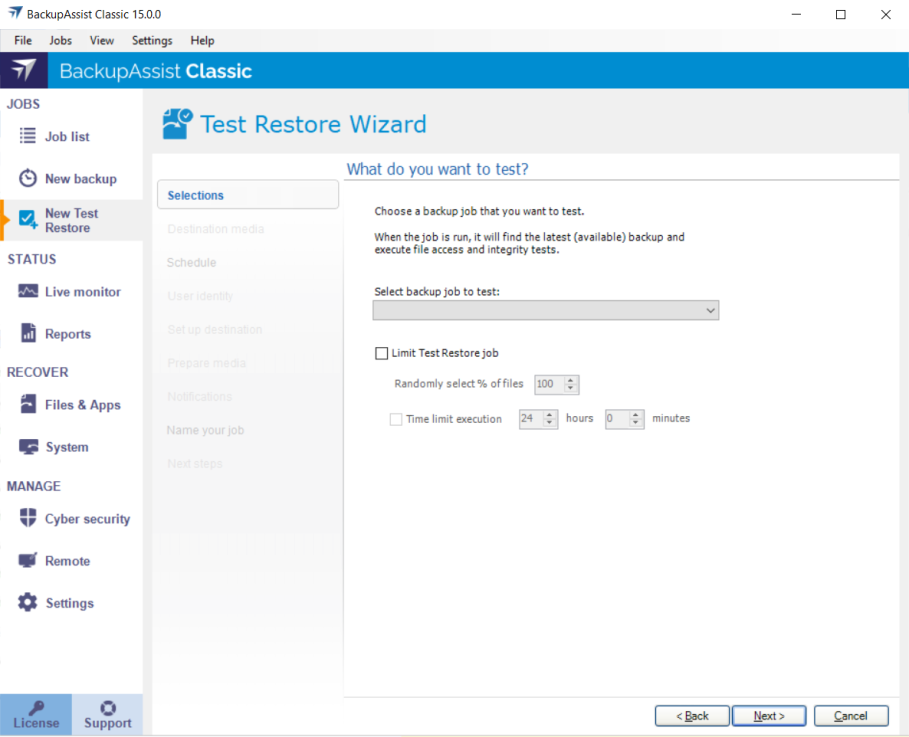909x737 pixels.
Task: Open System recovery monitor icon
Action: (28, 447)
